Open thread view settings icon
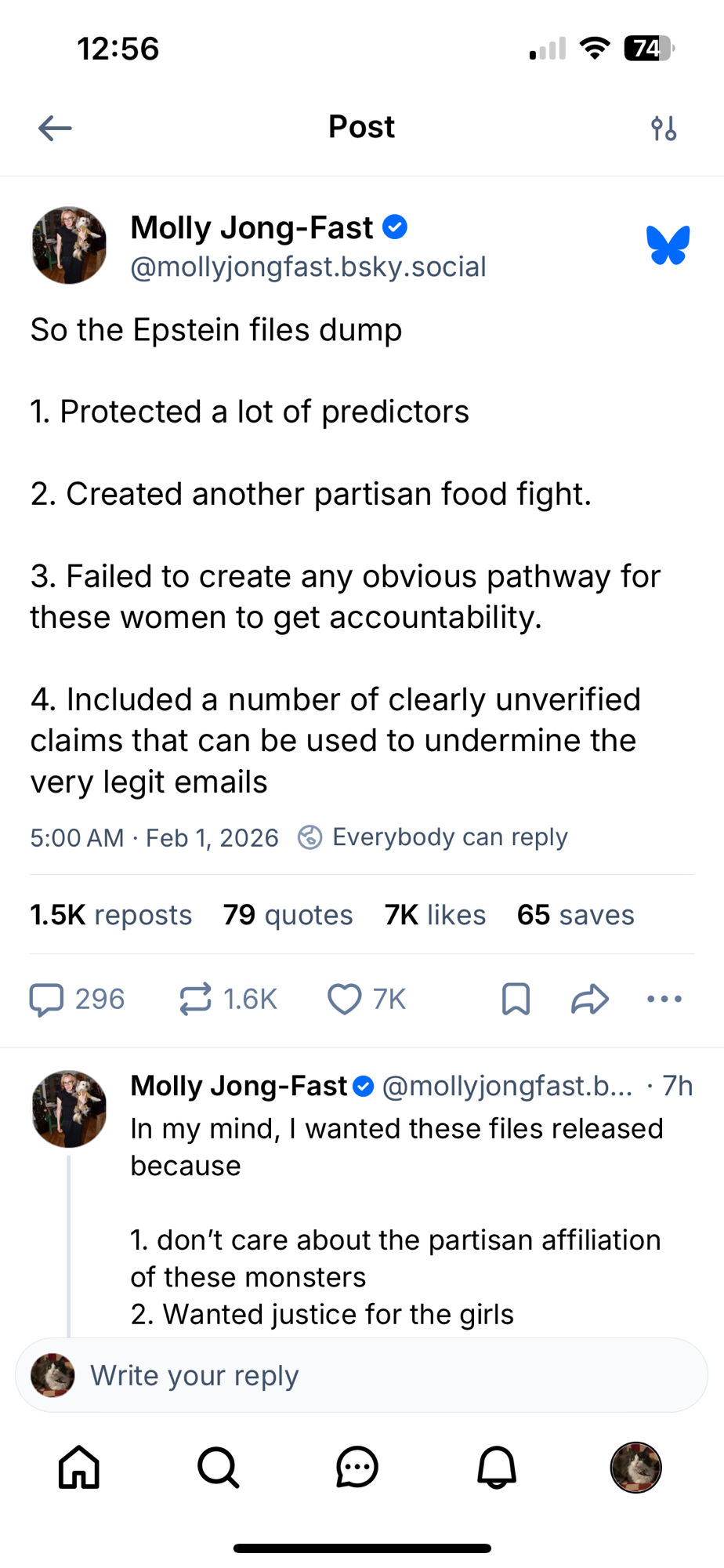Screen dimensions: 724x1568 [664, 128]
